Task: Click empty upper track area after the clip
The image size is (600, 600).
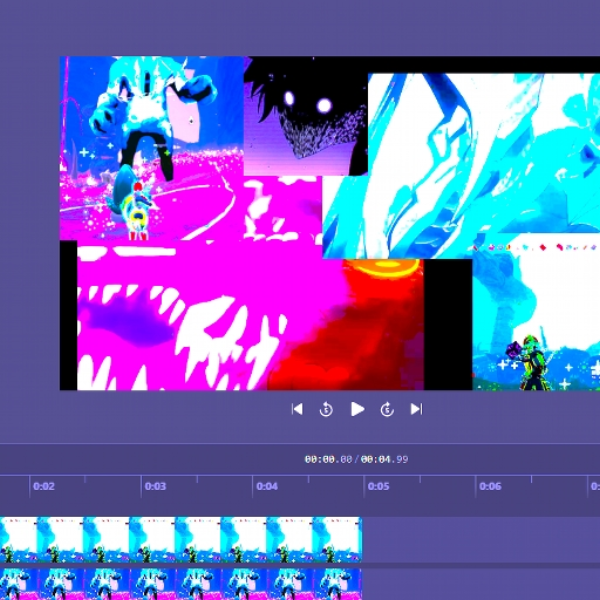Action: tap(481, 540)
